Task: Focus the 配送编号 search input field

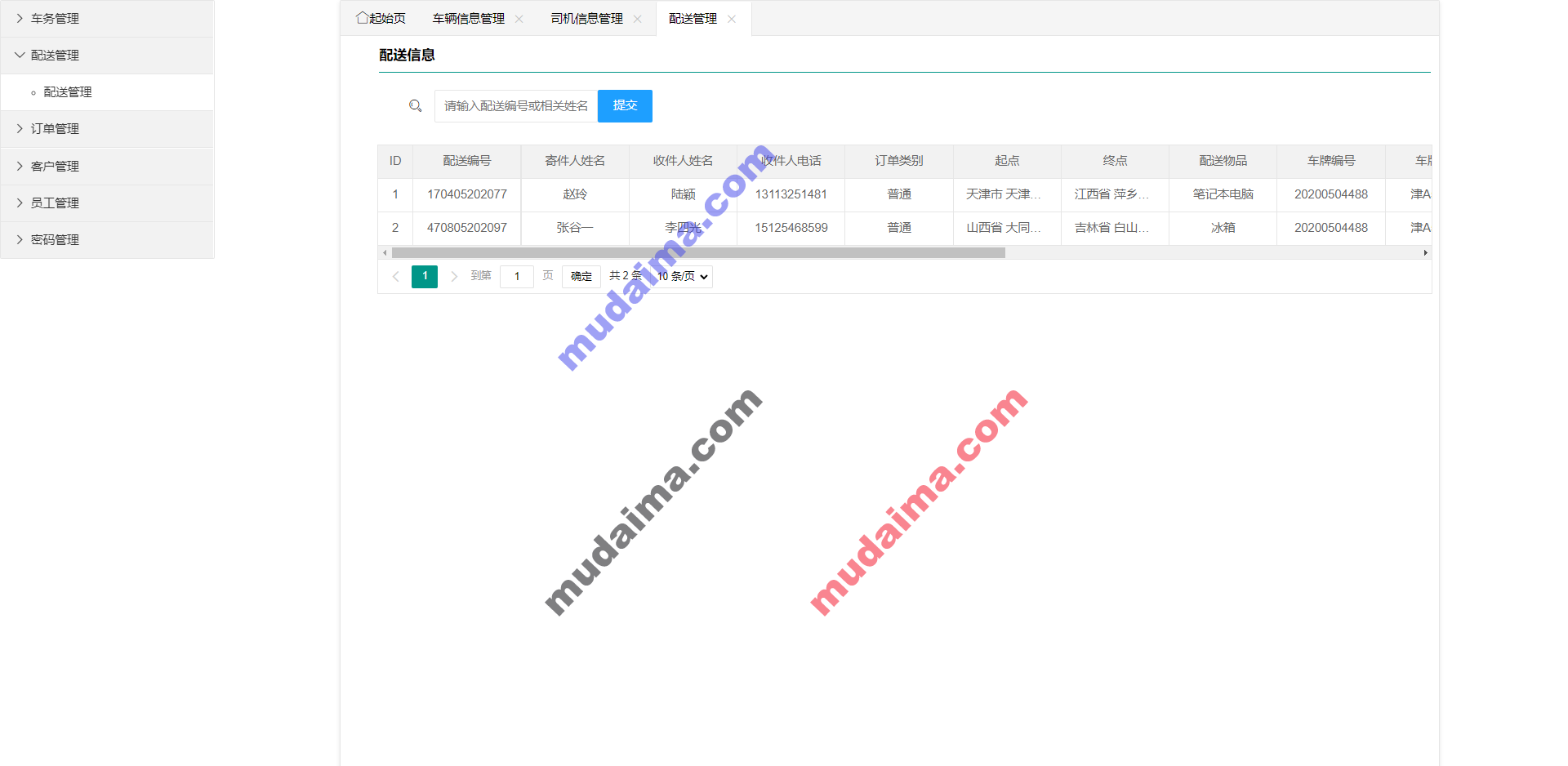Action: (516, 106)
